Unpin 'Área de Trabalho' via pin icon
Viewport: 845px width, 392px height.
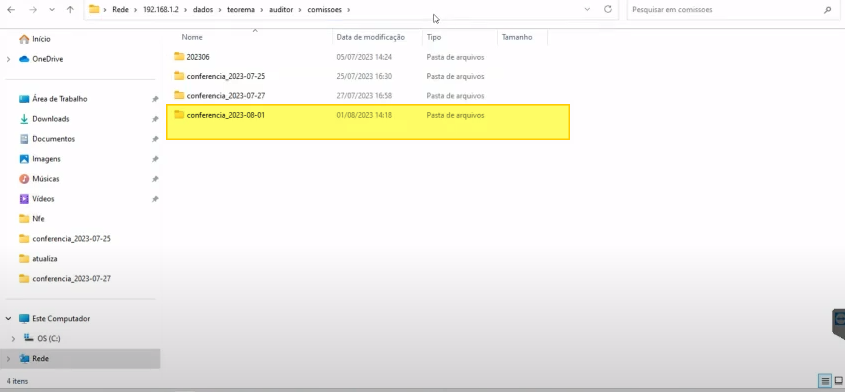pyautogui.click(x=155, y=99)
